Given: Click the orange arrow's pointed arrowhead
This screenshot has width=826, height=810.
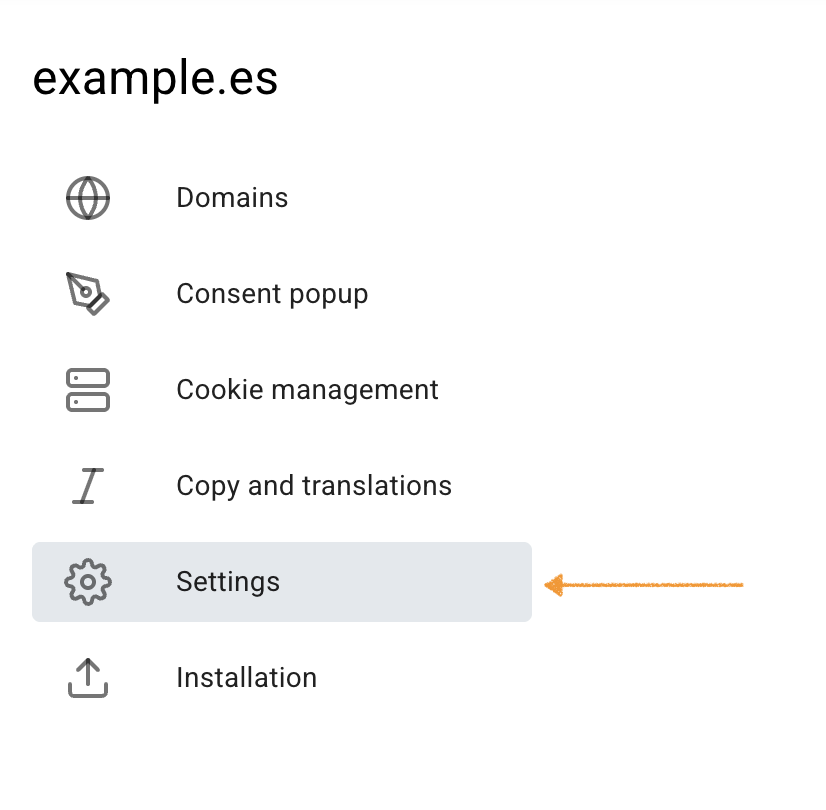Looking at the screenshot, I should 553,584.
